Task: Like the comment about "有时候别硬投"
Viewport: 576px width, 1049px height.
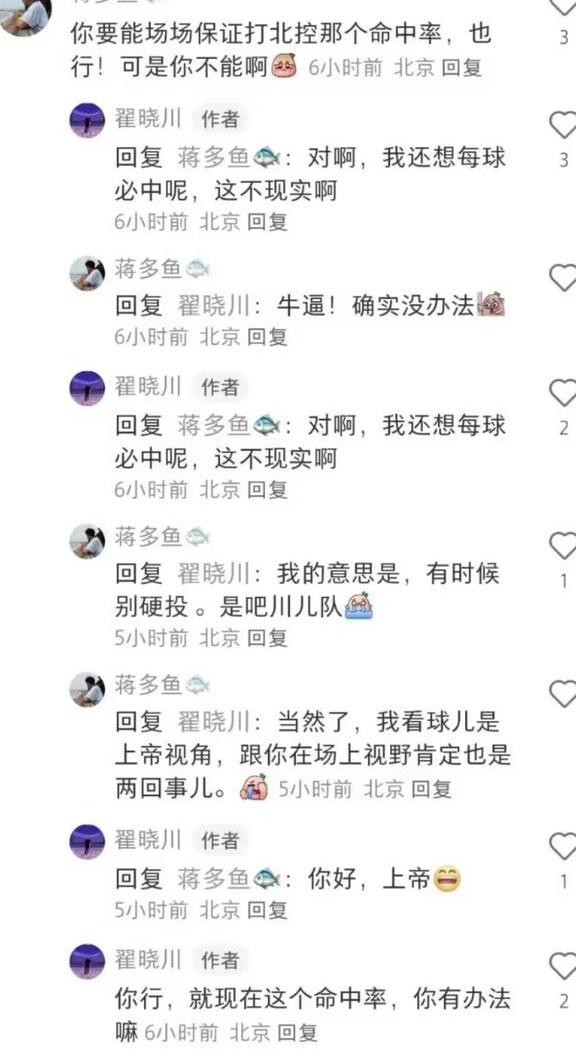Action: pyautogui.click(x=563, y=546)
